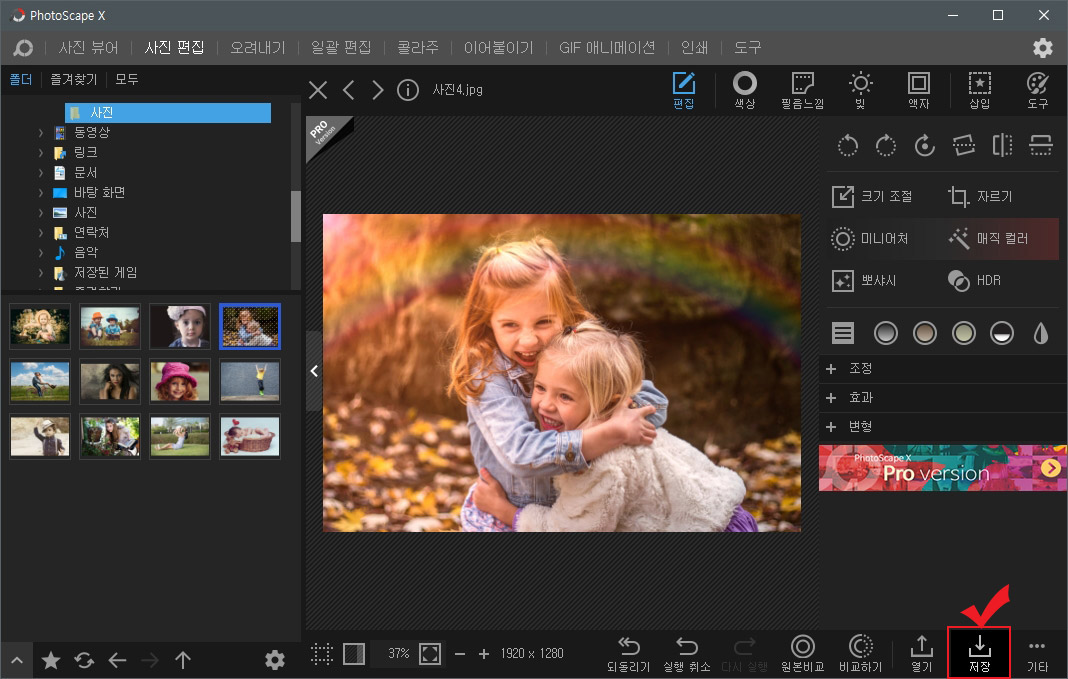Apply 매직 컬러 (Magic Color)
The image size is (1068, 679).
click(989, 238)
